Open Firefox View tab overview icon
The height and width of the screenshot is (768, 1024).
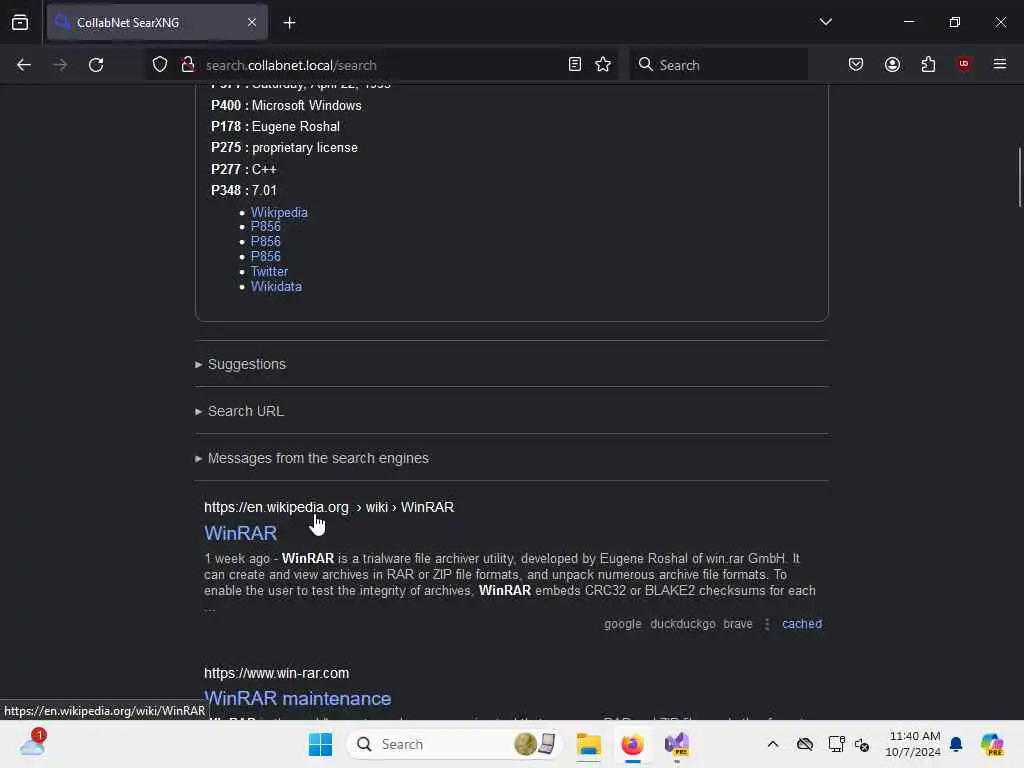20,22
